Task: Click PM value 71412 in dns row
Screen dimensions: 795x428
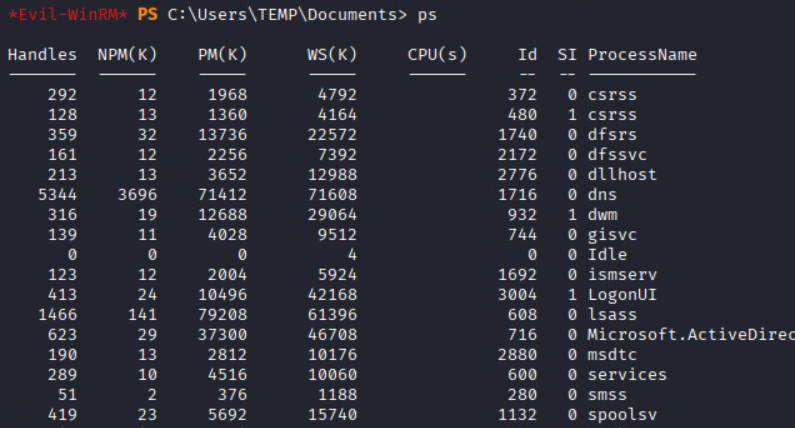Action: 222,195
